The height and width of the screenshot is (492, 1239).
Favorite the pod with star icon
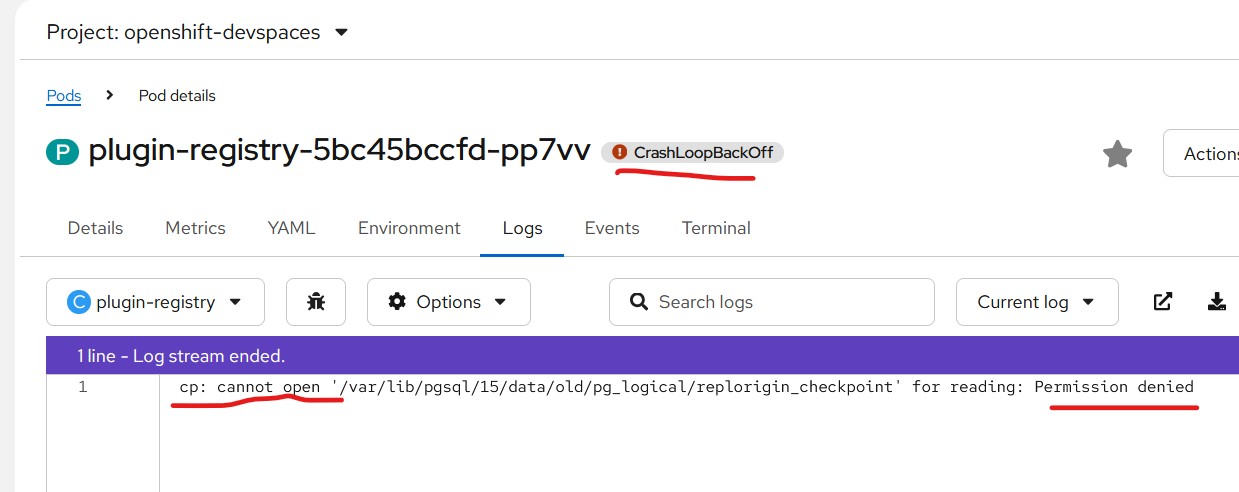coord(1117,154)
